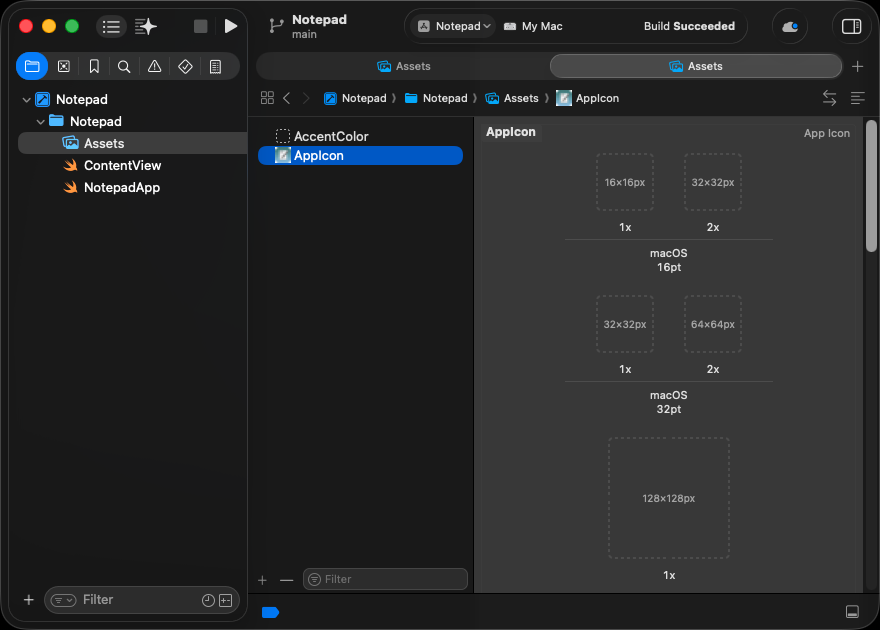Toggle the inspector panel on the right
The width and height of the screenshot is (880, 630).
tap(851, 26)
